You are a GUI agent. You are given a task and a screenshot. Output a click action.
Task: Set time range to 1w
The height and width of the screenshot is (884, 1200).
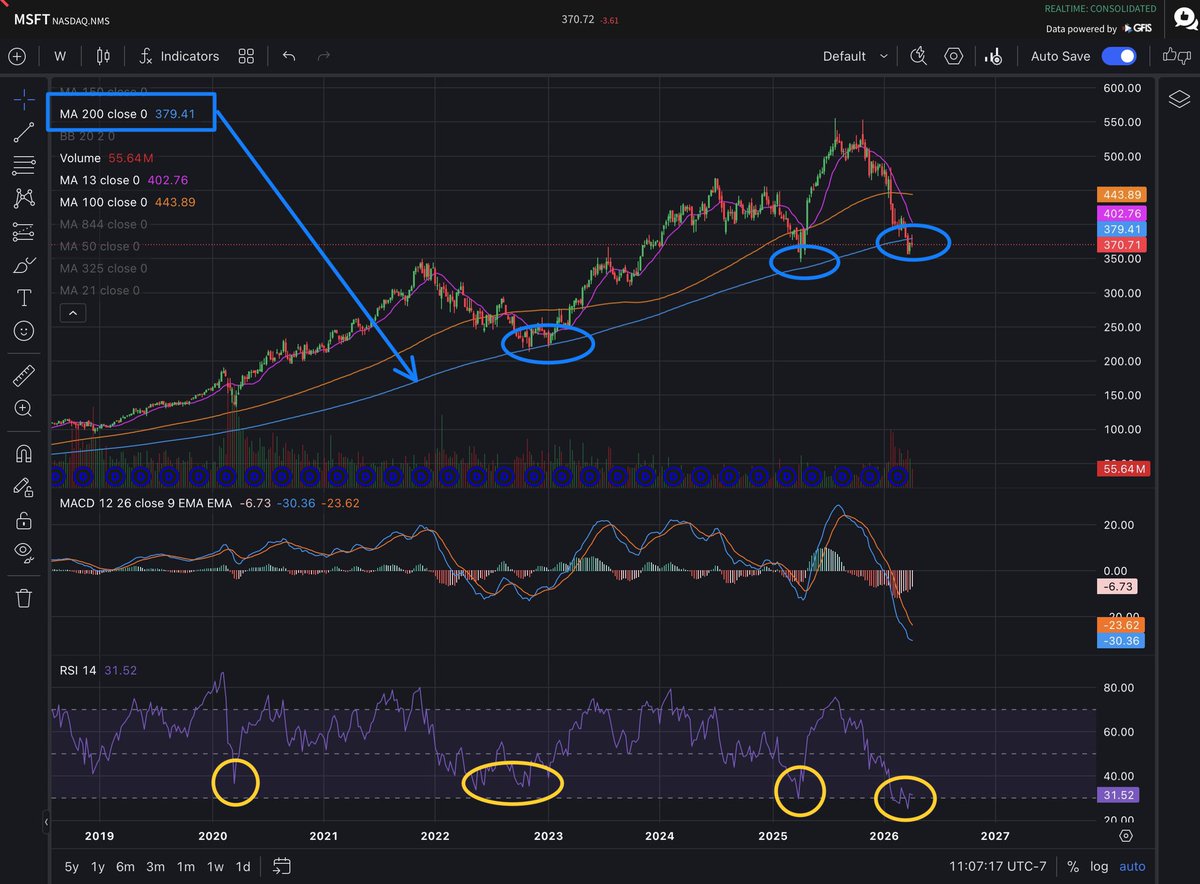[214, 866]
